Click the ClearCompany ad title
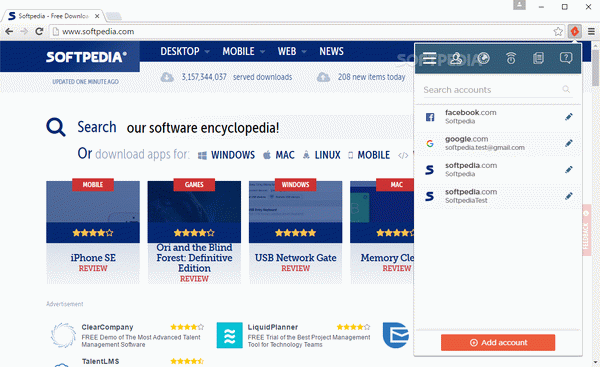Screen dimensions: 600x367 107,327
